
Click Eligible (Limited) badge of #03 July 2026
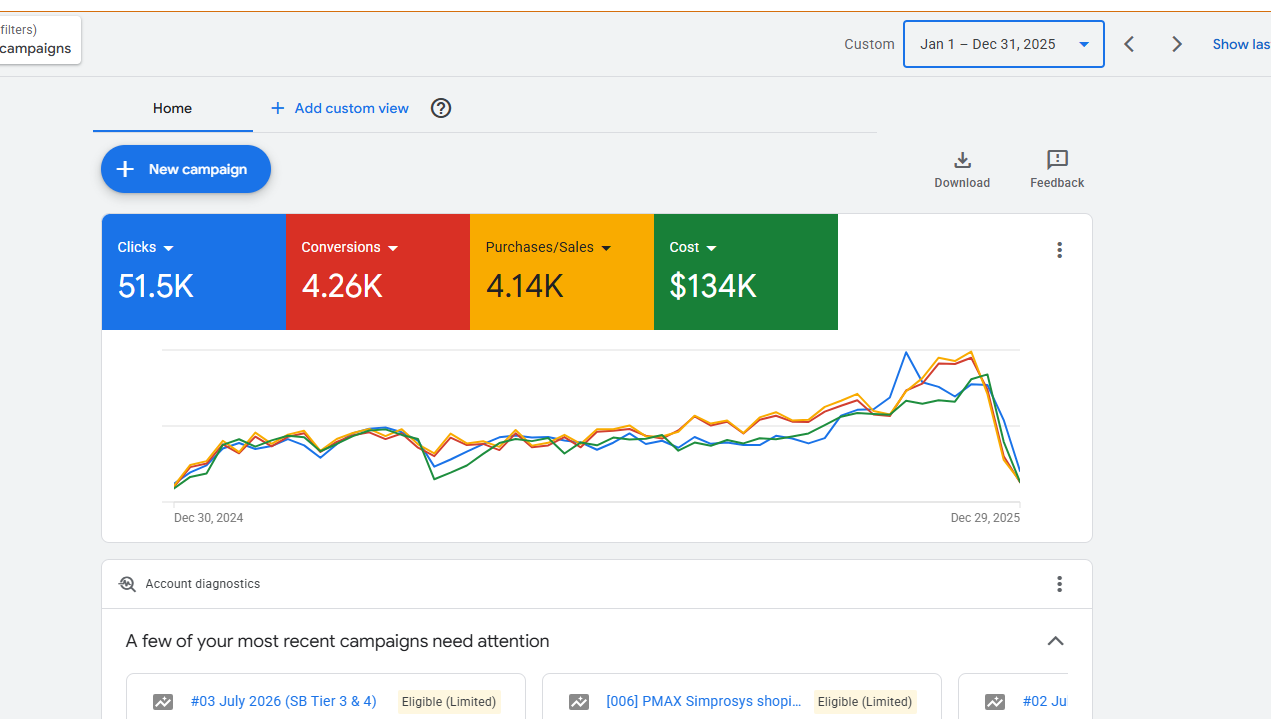(x=449, y=702)
